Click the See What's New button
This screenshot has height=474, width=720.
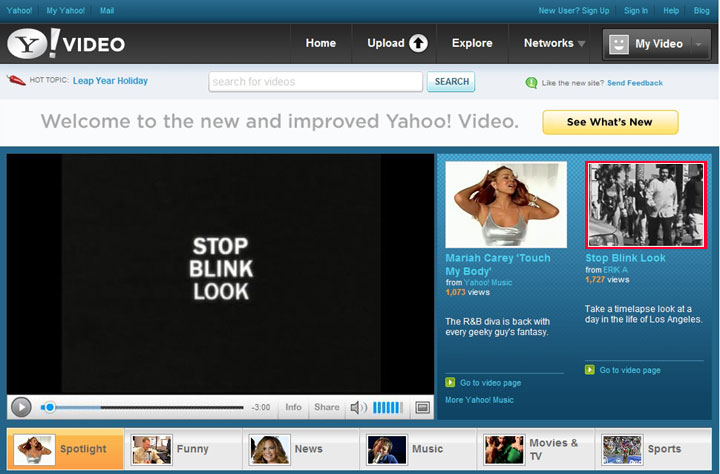point(610,122)
